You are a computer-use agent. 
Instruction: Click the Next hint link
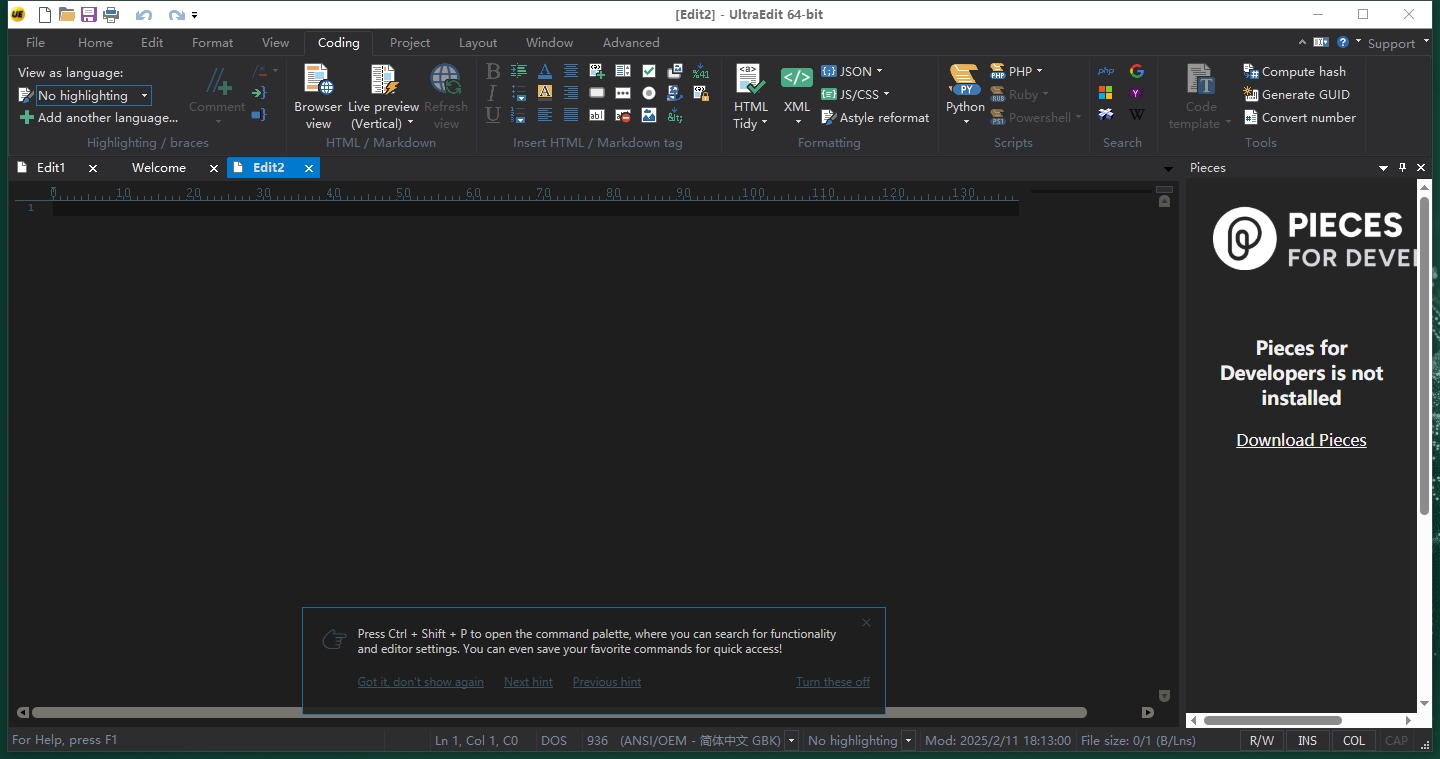tap(528, 682)
